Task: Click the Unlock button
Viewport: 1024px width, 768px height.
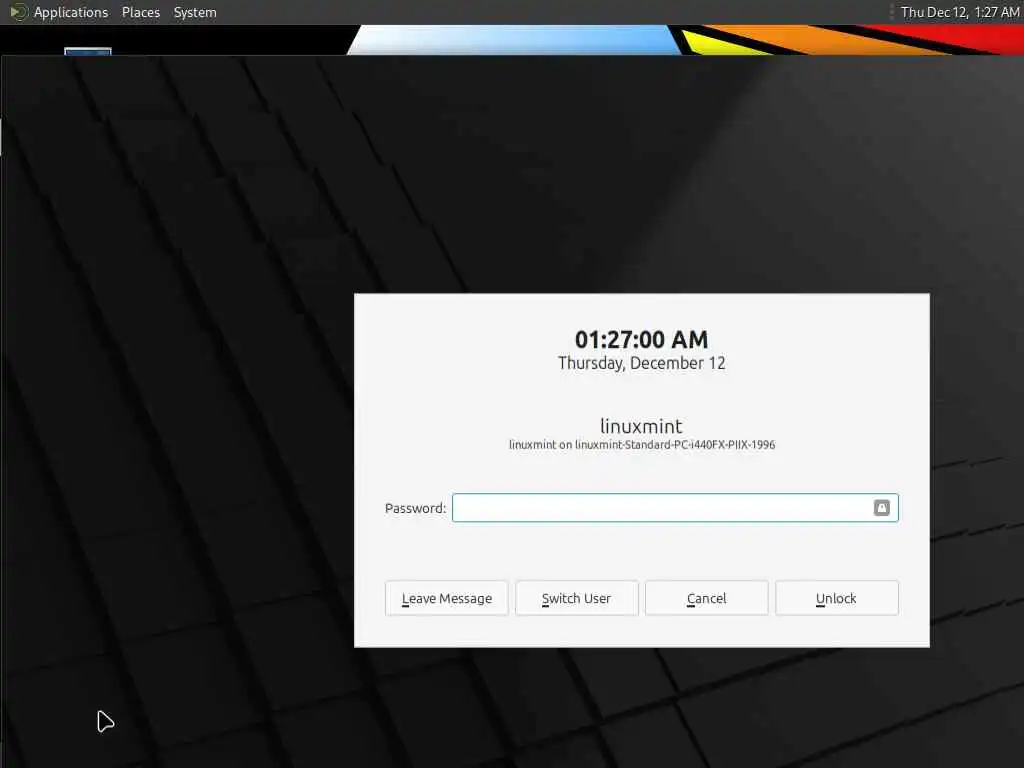Action: coord(837,598)
